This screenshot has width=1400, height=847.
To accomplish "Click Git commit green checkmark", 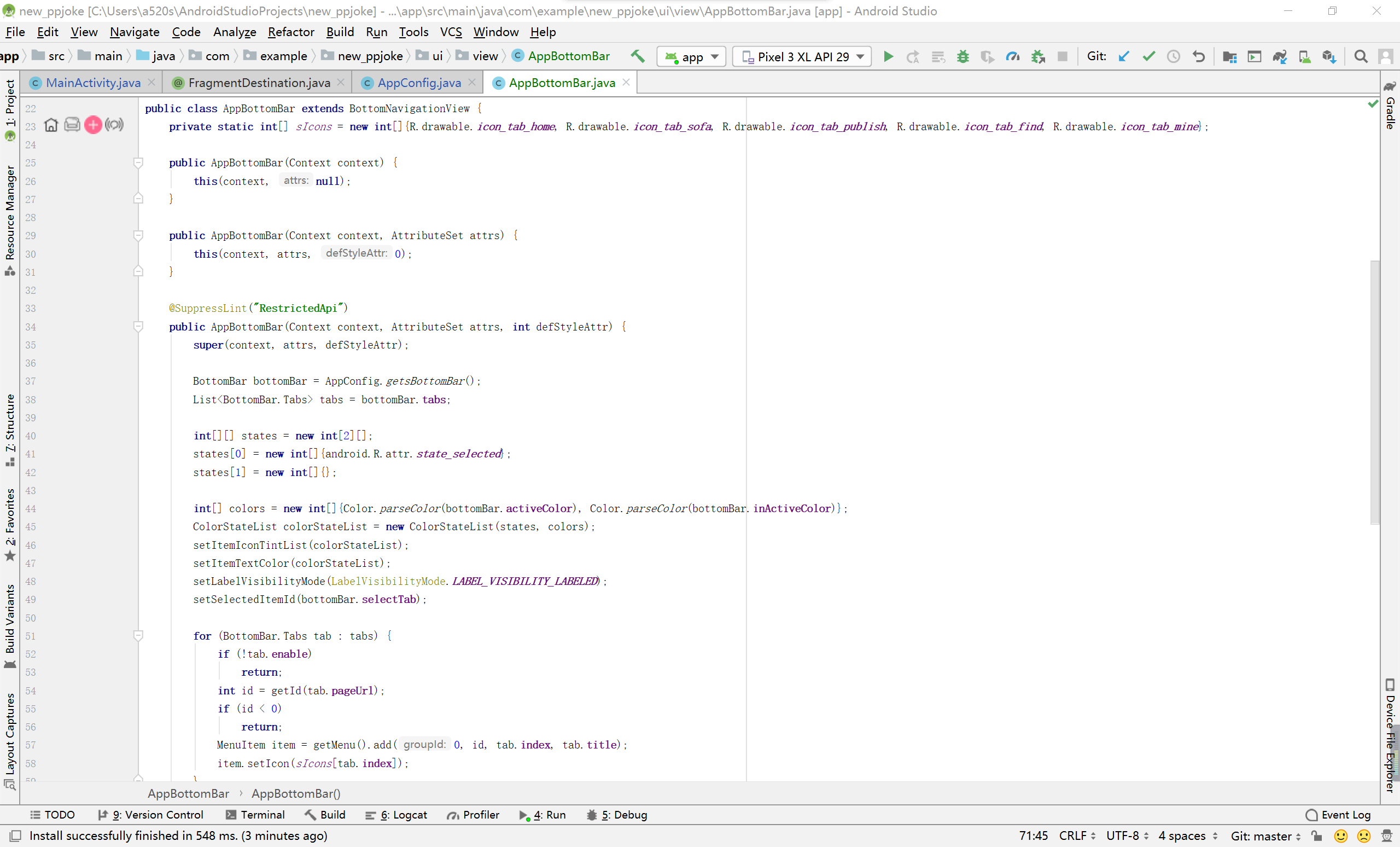I will [x=1148, y=56].
